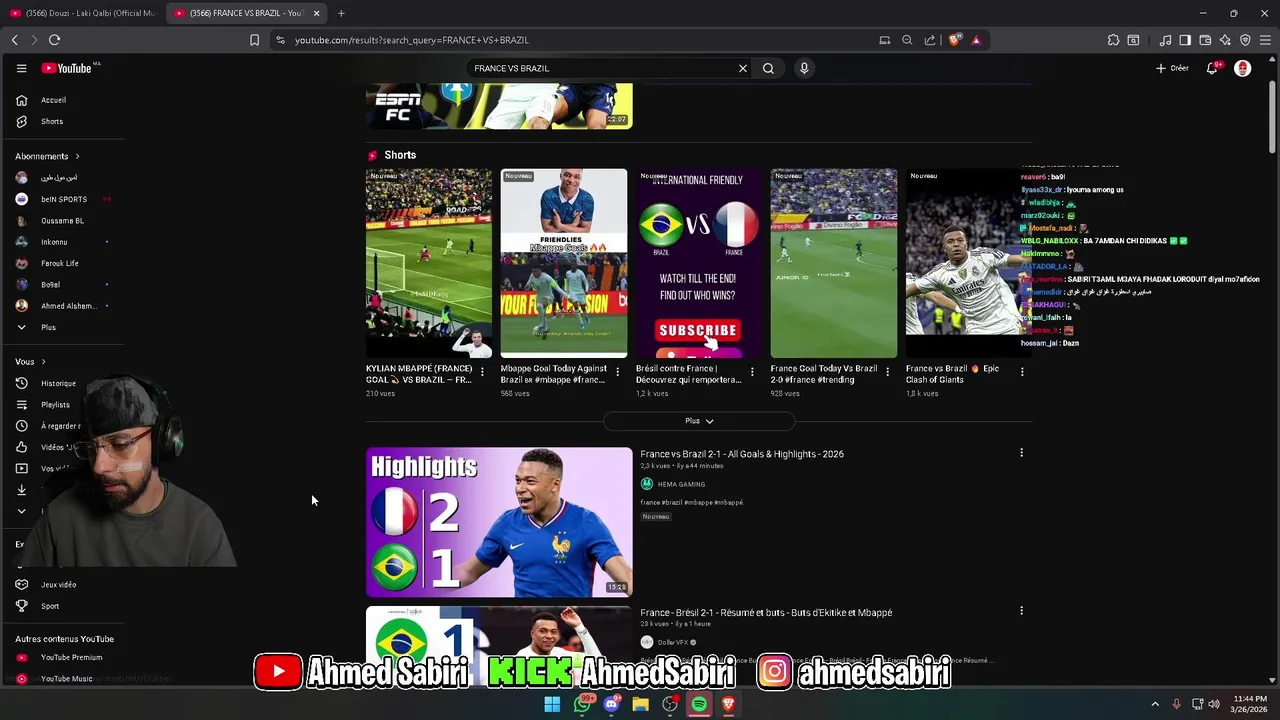Open options for Résumé et buts video
The width and height of the screenshot is (1280, 720).
tap(1021, 611)
